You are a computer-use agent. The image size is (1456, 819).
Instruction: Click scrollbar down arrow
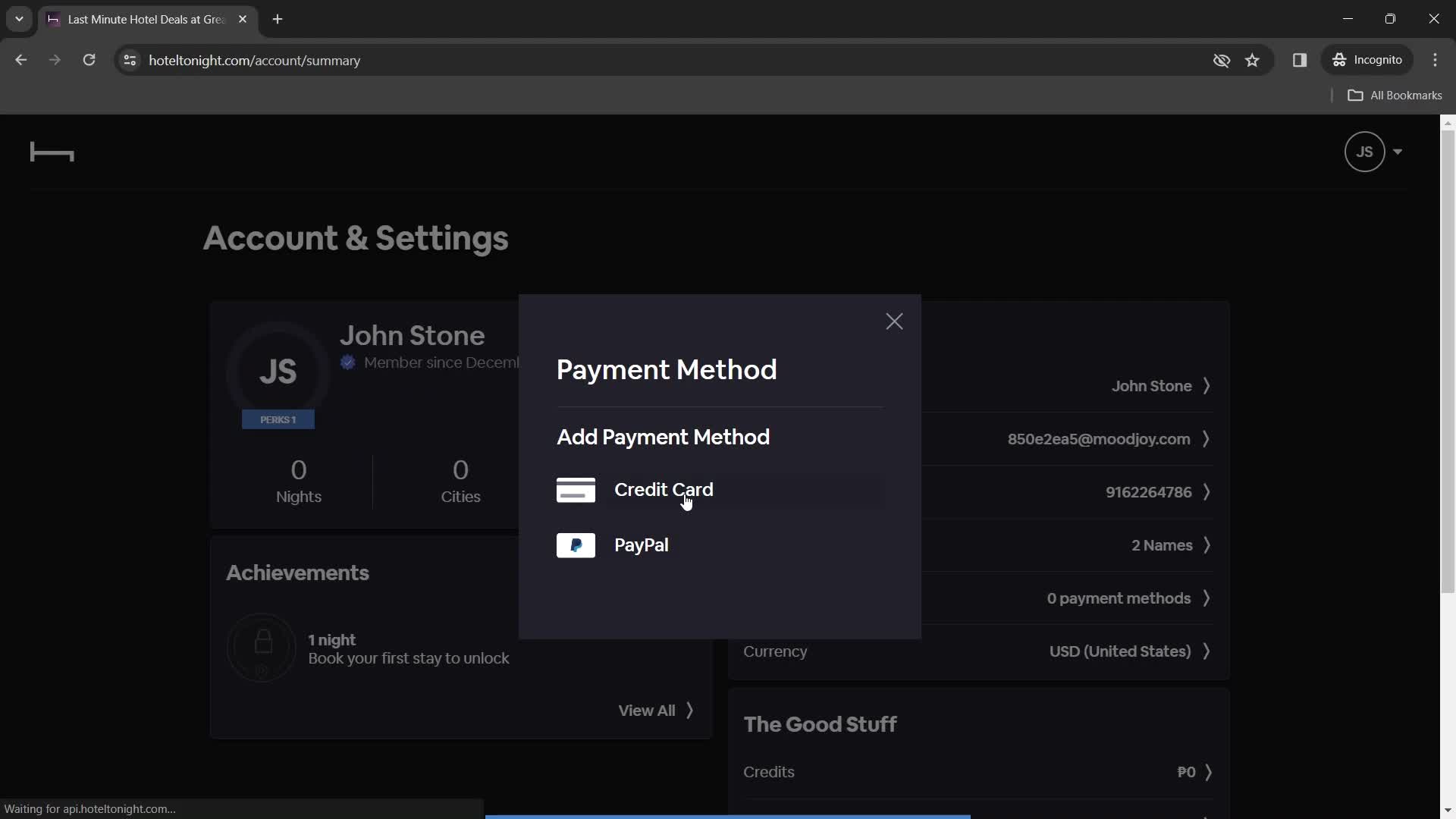click(x=1448, y=811)
